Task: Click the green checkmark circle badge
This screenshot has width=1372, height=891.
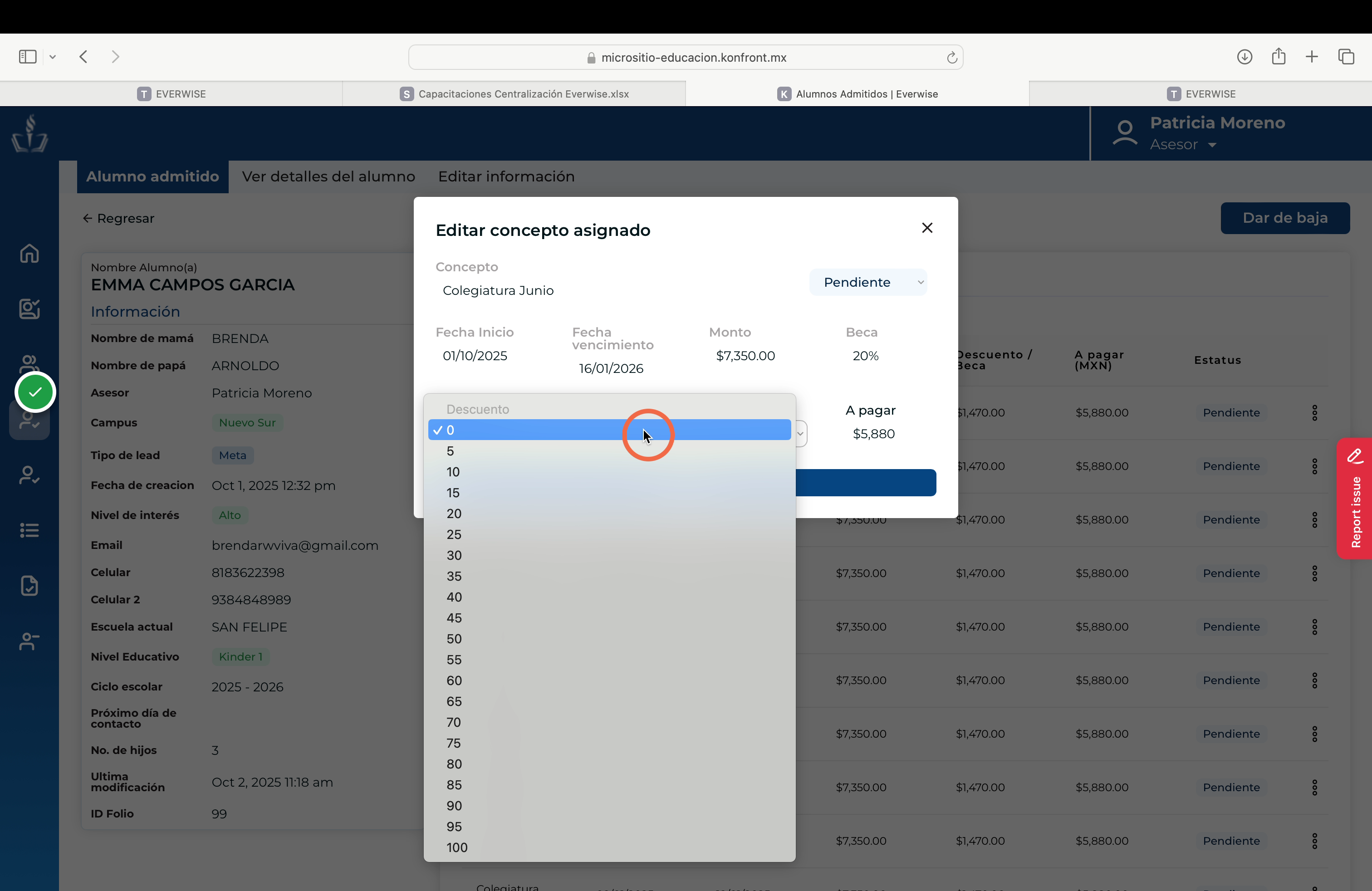Action: click(35, 392)
